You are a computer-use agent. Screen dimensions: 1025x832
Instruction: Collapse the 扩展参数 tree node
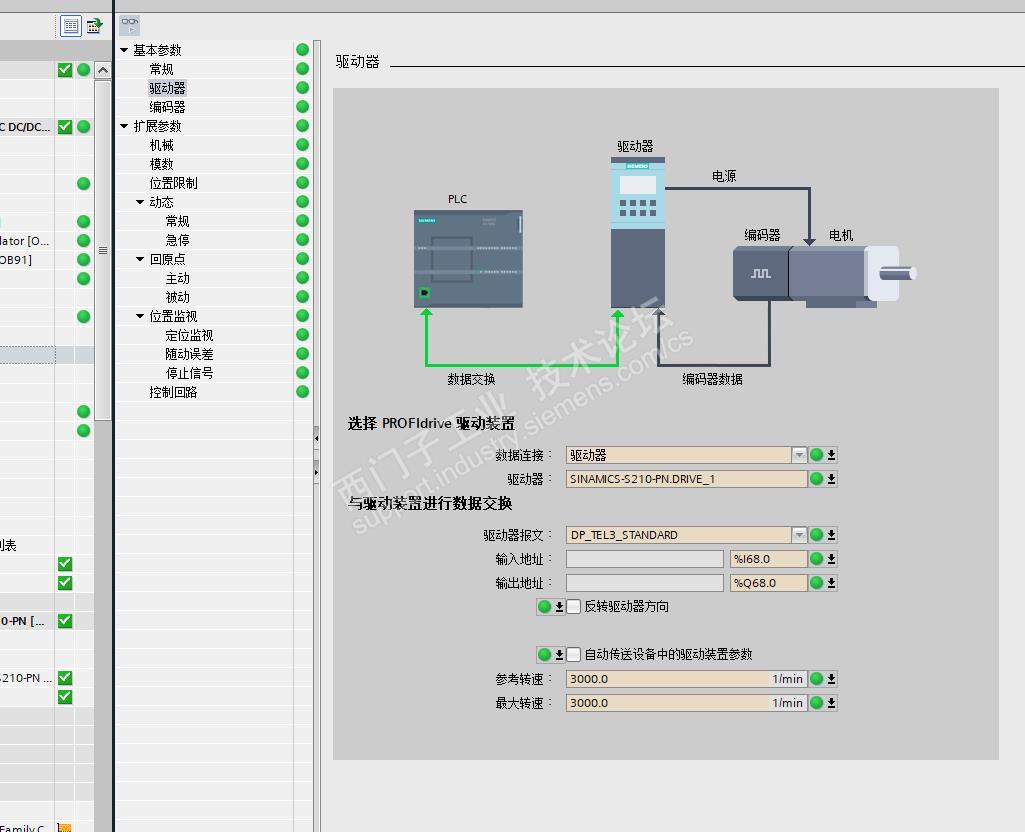pyautogui.click(x=124, y=125)
